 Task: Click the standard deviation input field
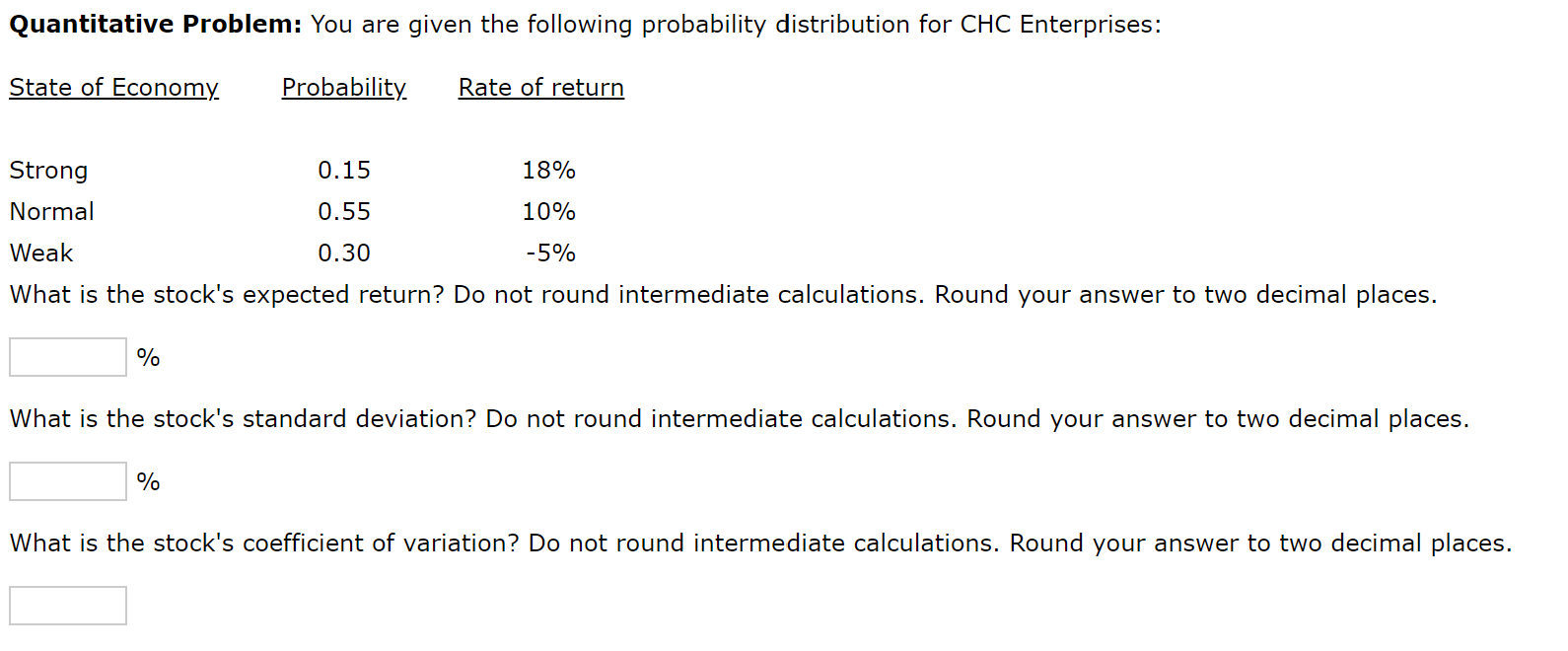66,480
